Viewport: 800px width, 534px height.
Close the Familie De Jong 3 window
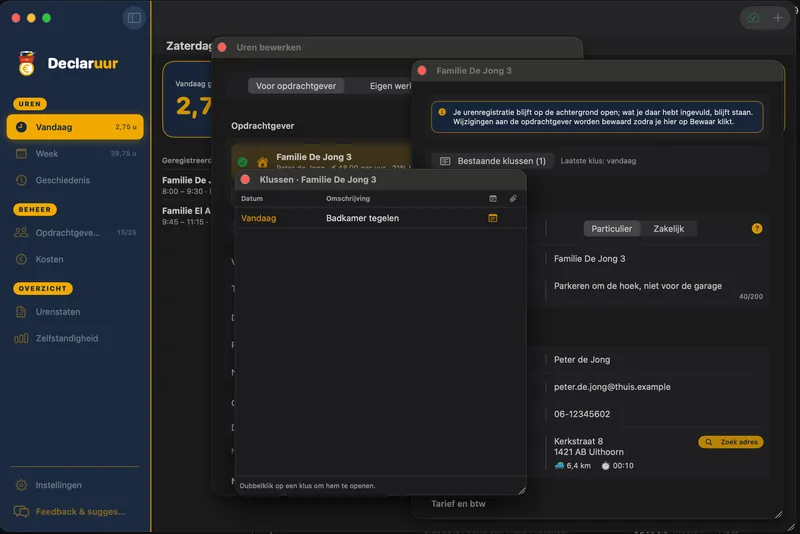[x=422, y=71]
